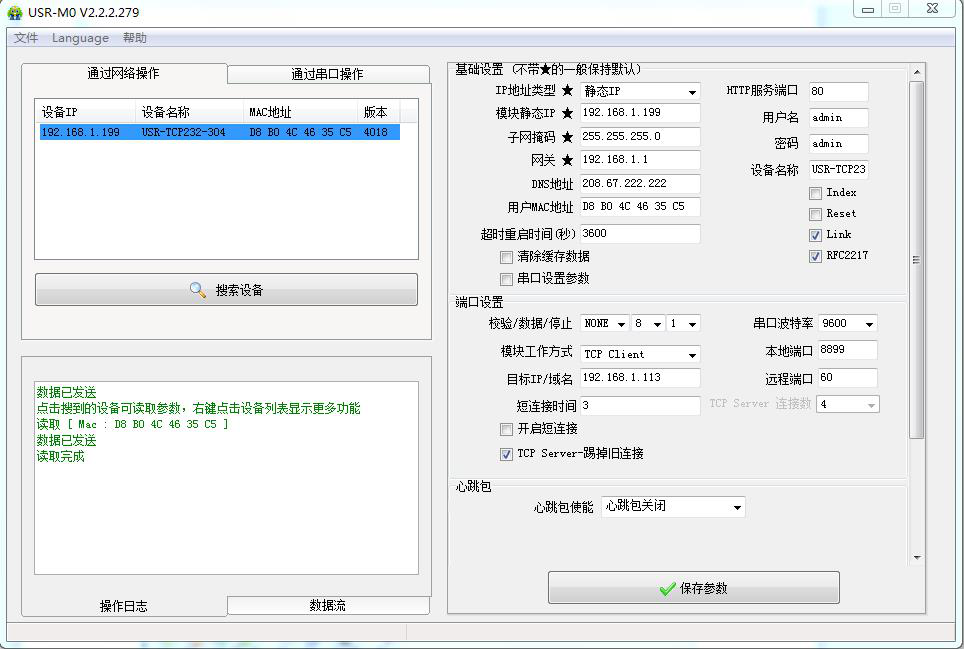Enable the Index checkbox
The width and height of the screenshot is (964, 649).
tap(816, 193)
